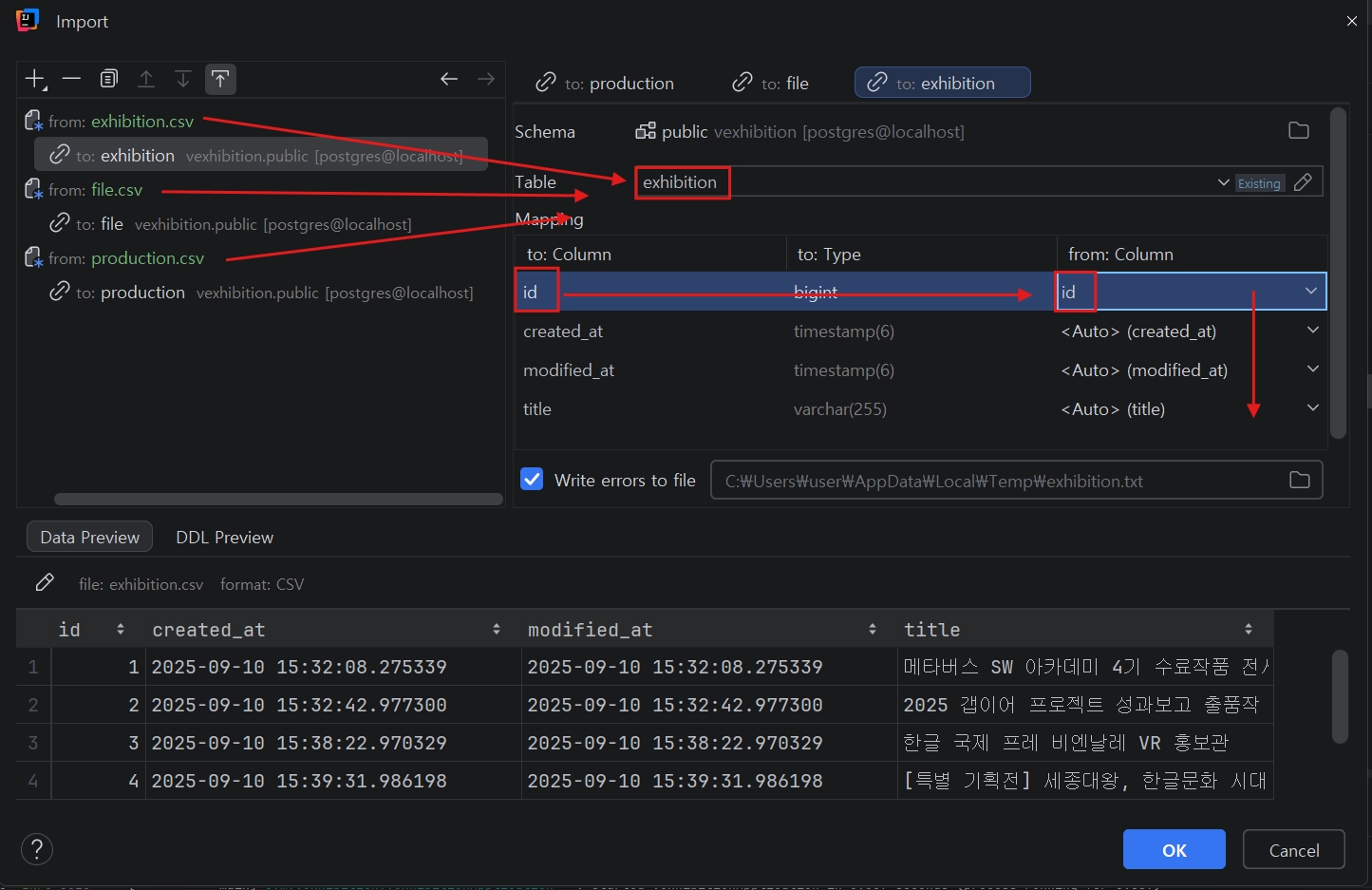Expand the Table exhibition dropdown
Image resolution: width=1372 pixels, height=890 pixels.
(1223, 182)
